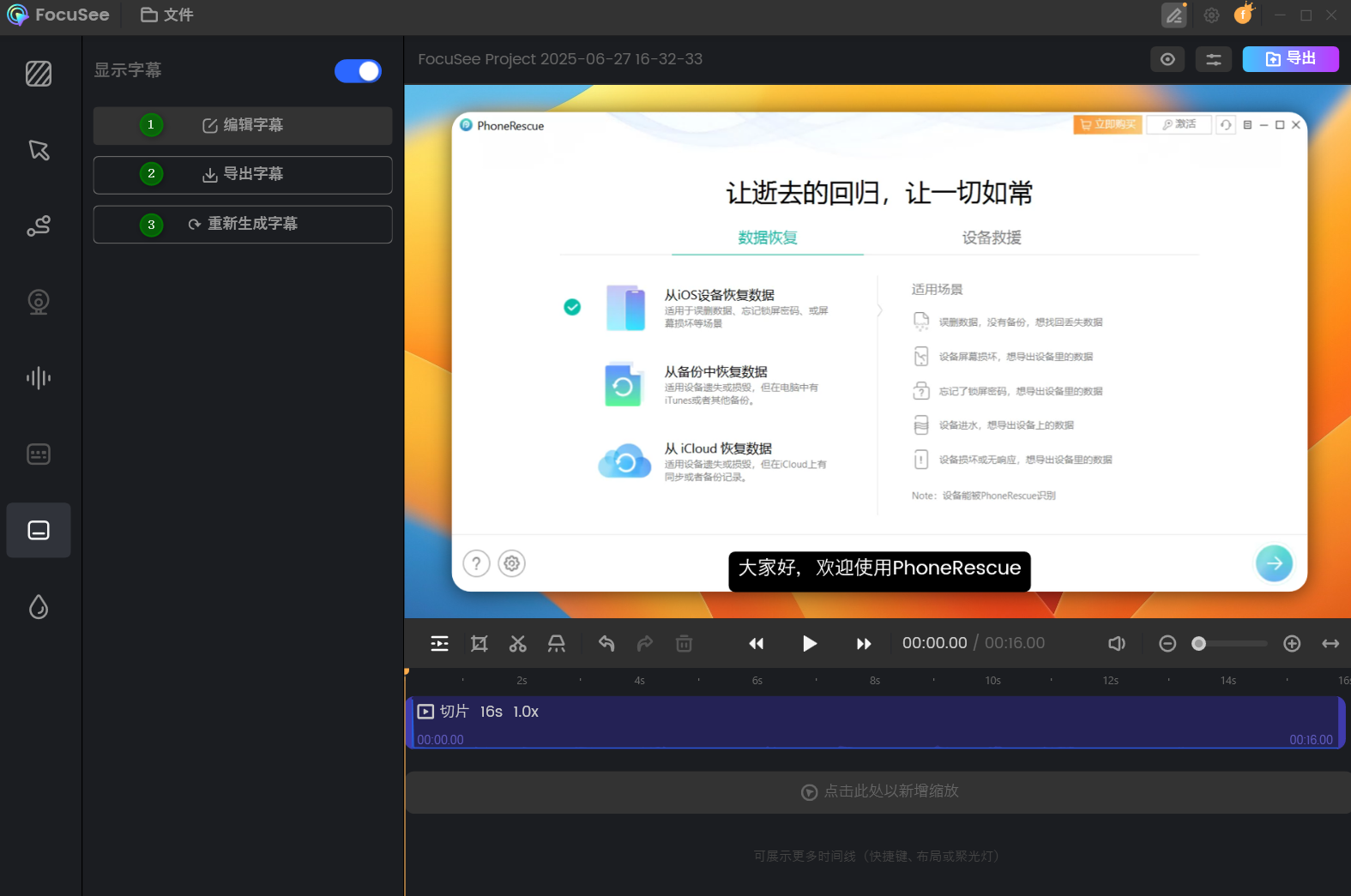Image resolution: width=1351 pixels, height=896 pixels.
Task: Click the subtitle text in preview
Action: coord(879,568)
